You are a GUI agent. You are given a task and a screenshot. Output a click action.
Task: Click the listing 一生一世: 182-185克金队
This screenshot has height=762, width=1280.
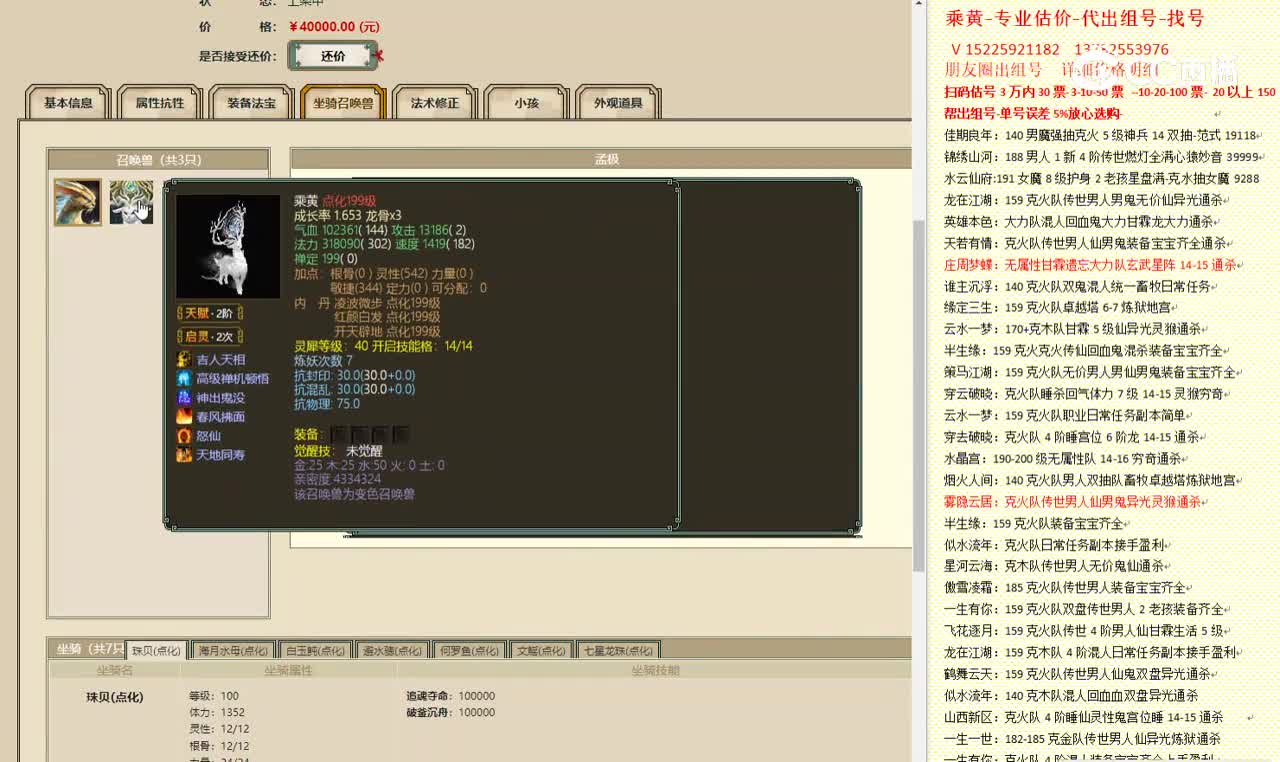point(1082,739)
